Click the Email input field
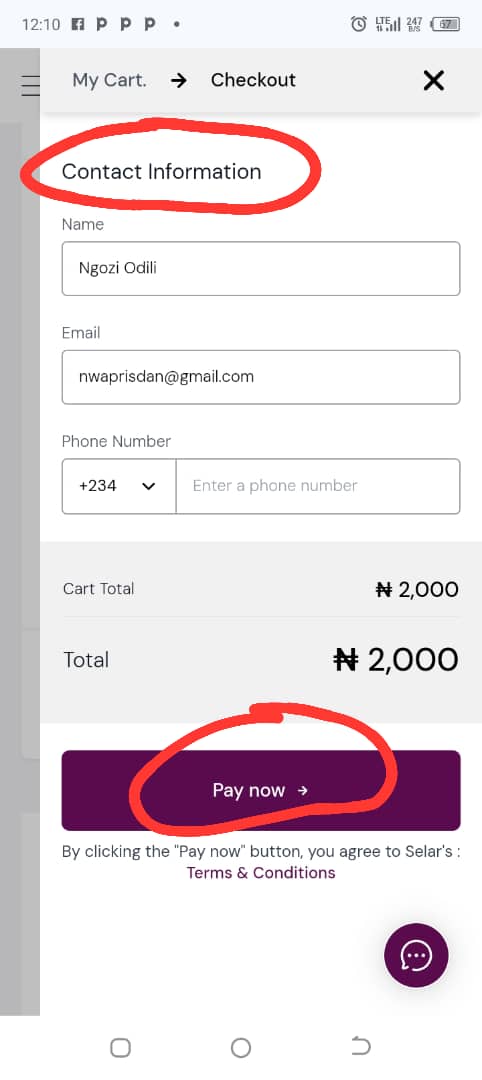Viewport: 482px width, 1080px height. click(x=261, y=377)
